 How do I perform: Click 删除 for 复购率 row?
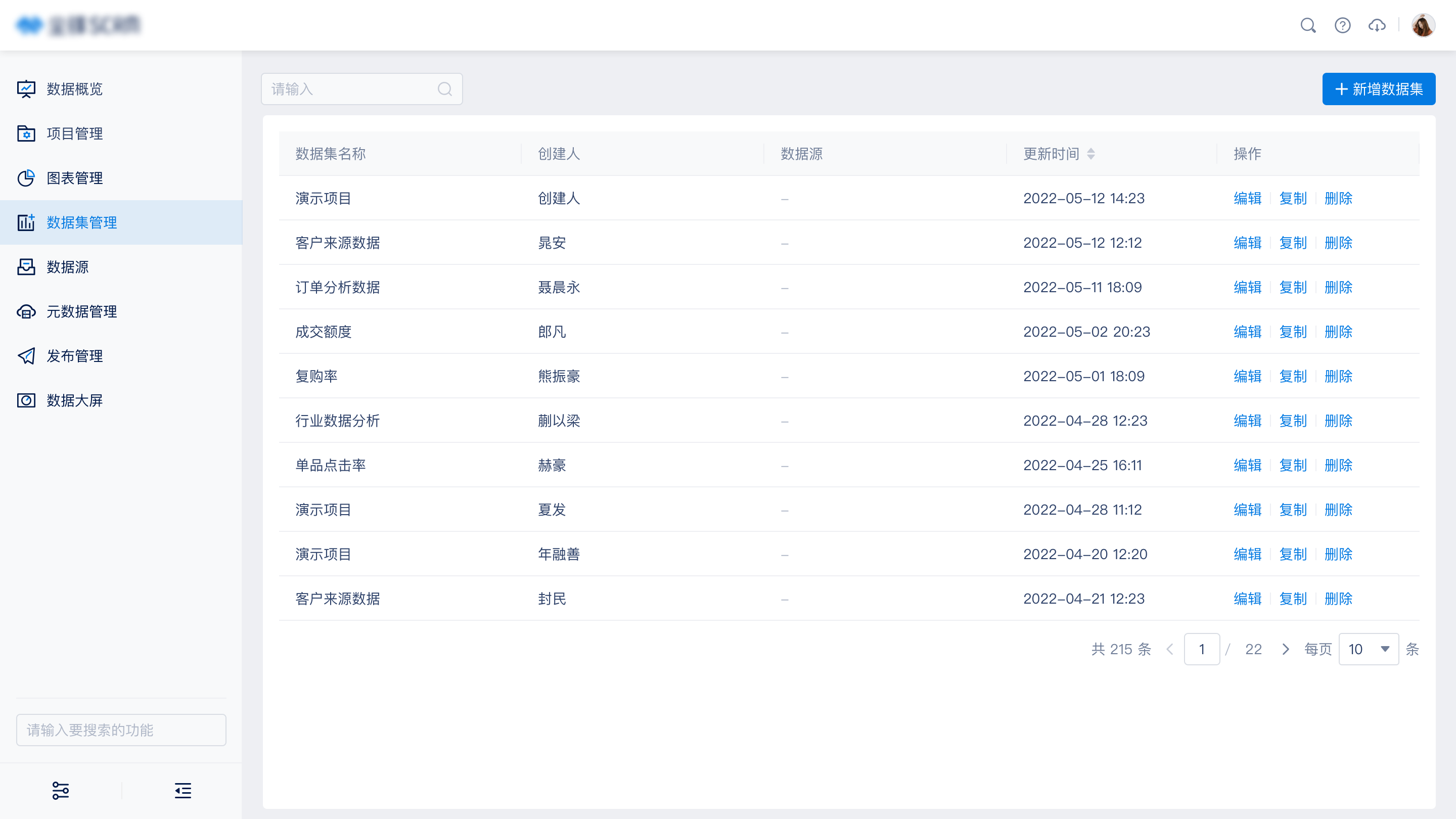point(1338,376)
